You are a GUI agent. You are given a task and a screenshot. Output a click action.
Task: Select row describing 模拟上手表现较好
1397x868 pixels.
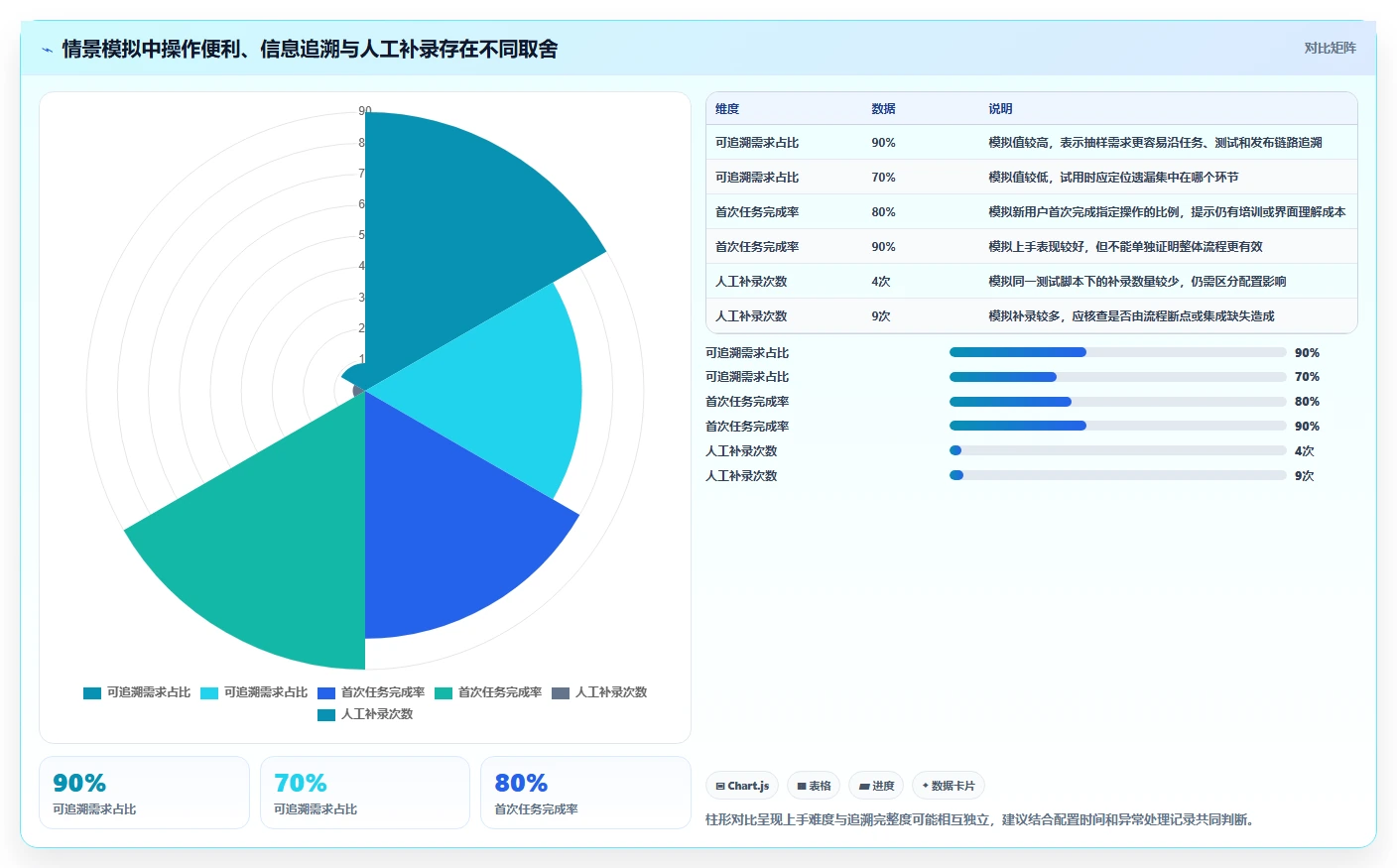click(x=1031, y=246)
